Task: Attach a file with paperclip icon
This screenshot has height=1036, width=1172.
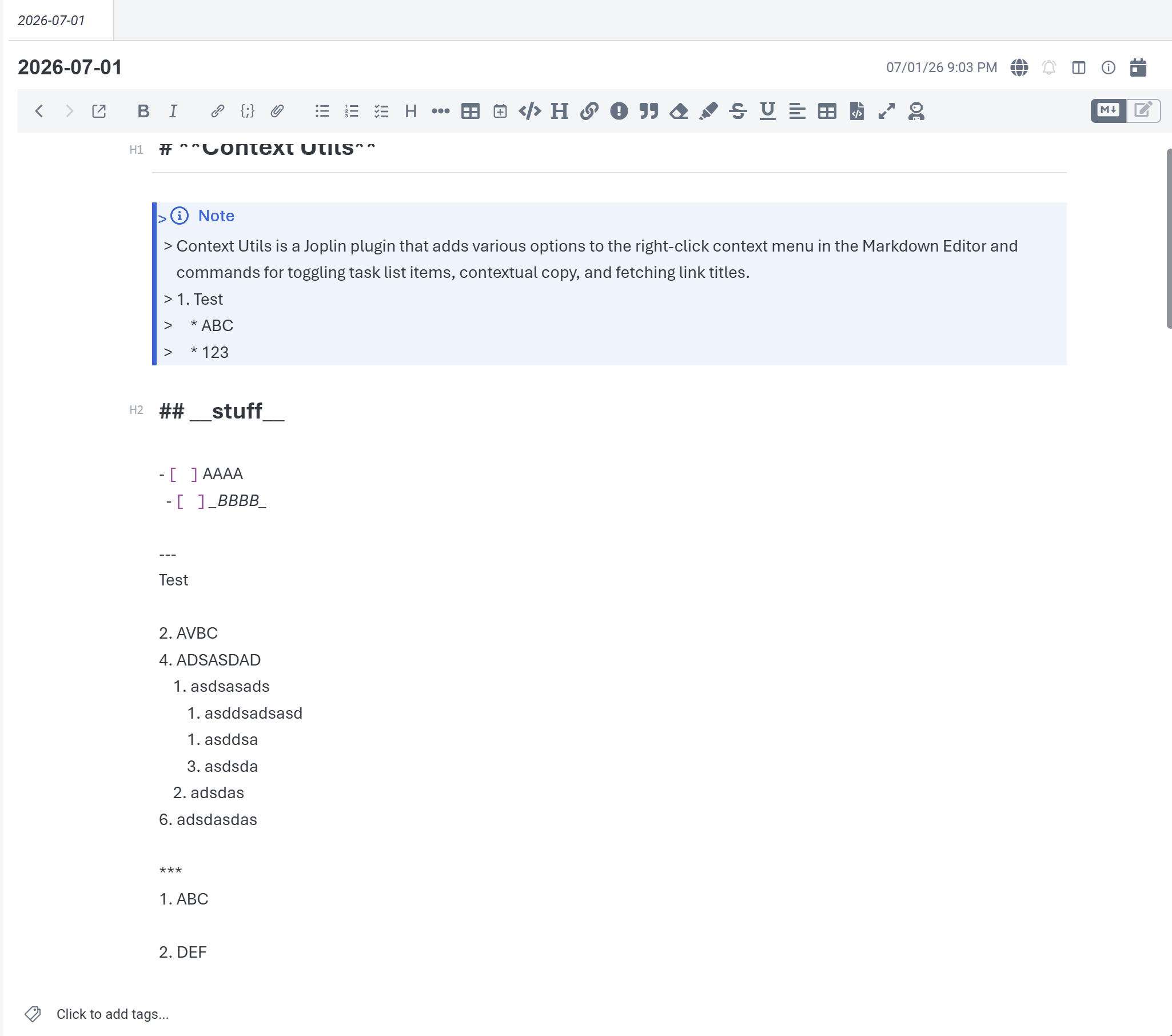Action: (x=277, y=111)
